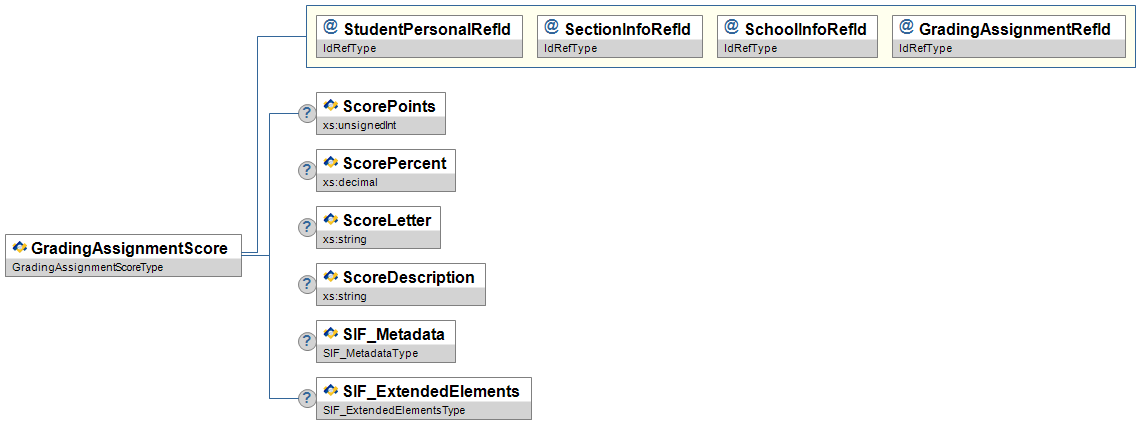The image size is (1140, 424).
Task: Open the GradingAssignmentScoreType type label
Action: [87, 267]
